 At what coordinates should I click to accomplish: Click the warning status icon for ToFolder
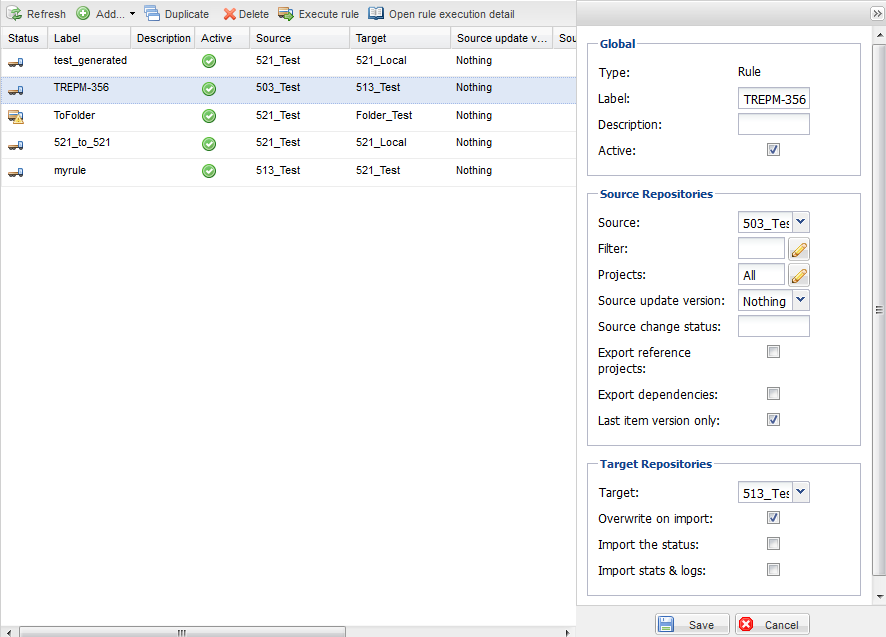click(16, 116)
